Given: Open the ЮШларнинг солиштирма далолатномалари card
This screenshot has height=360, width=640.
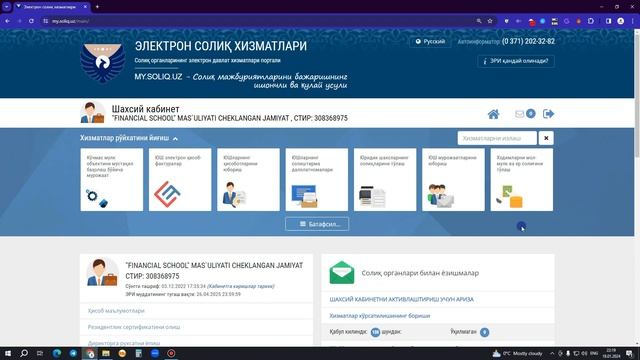Looking at the screenshot, I should click(x=317, y=180).
